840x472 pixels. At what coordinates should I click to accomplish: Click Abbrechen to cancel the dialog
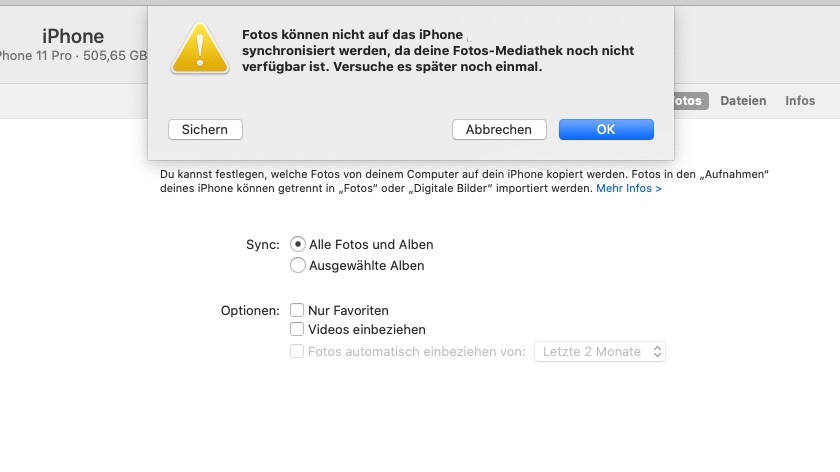click(x=499, y=130)
